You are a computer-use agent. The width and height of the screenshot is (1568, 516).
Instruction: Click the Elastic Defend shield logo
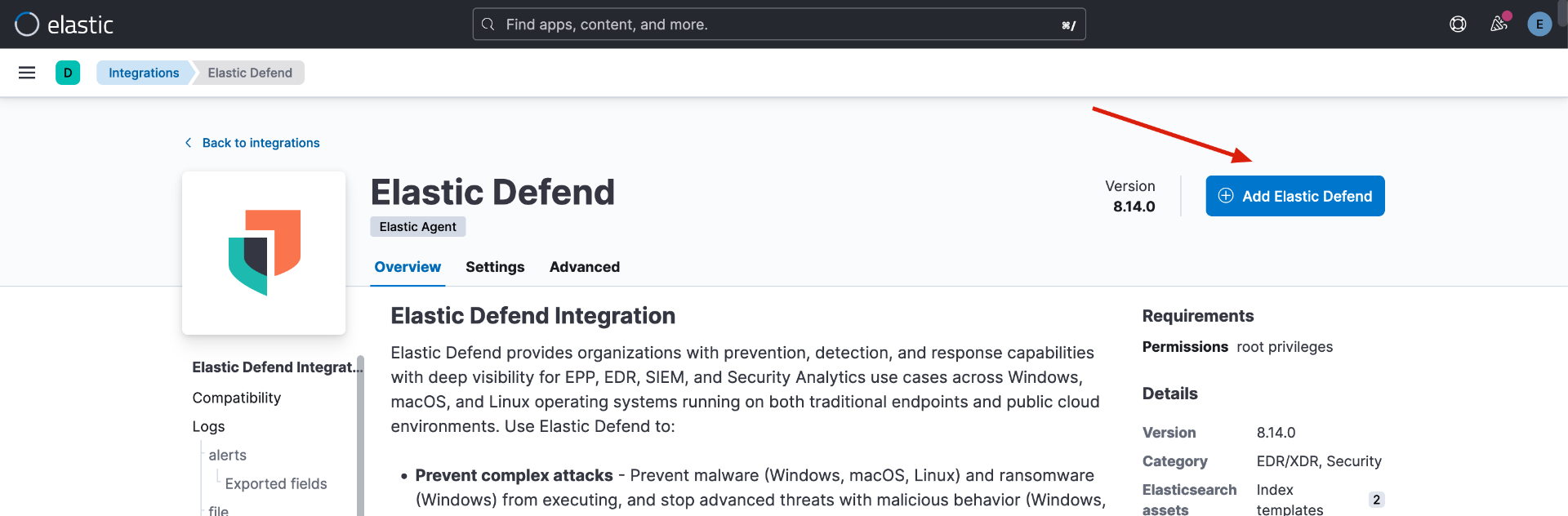tap(264, 252)
